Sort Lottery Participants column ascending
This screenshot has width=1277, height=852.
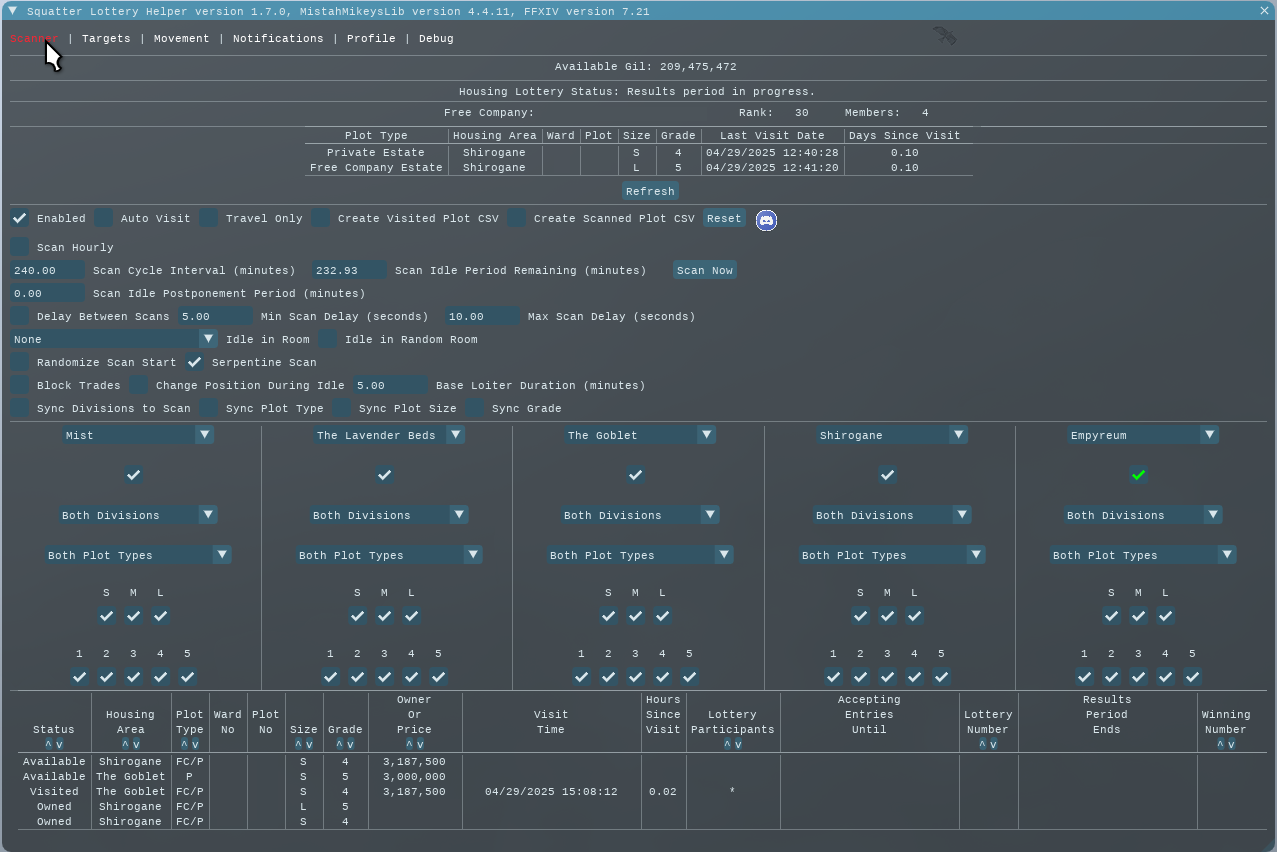(x=727, y=745)
